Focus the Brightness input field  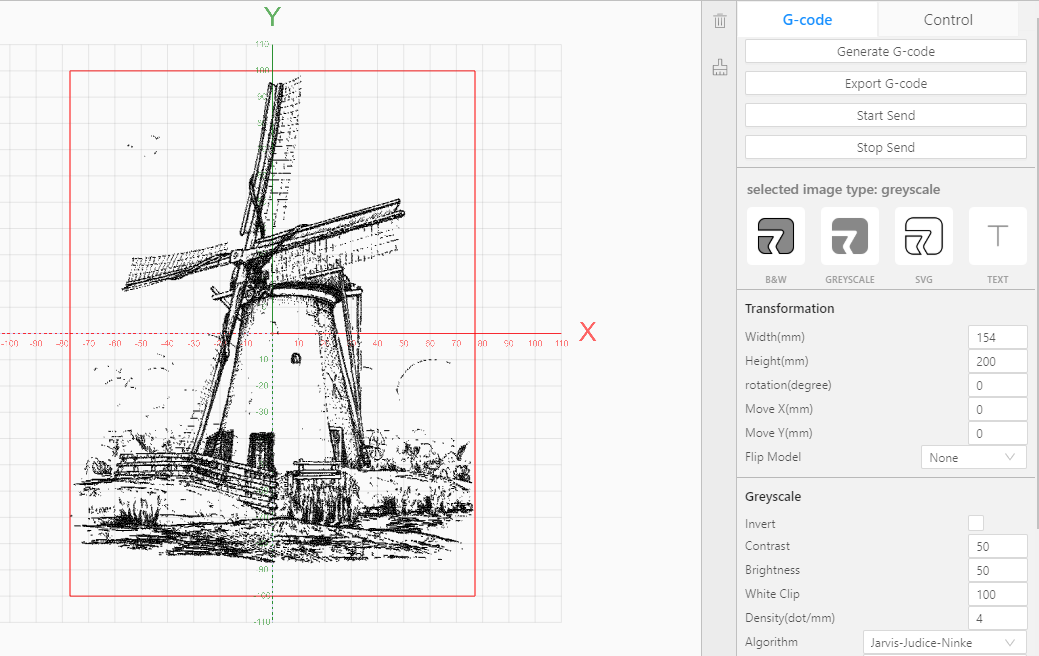click(997, 570)
